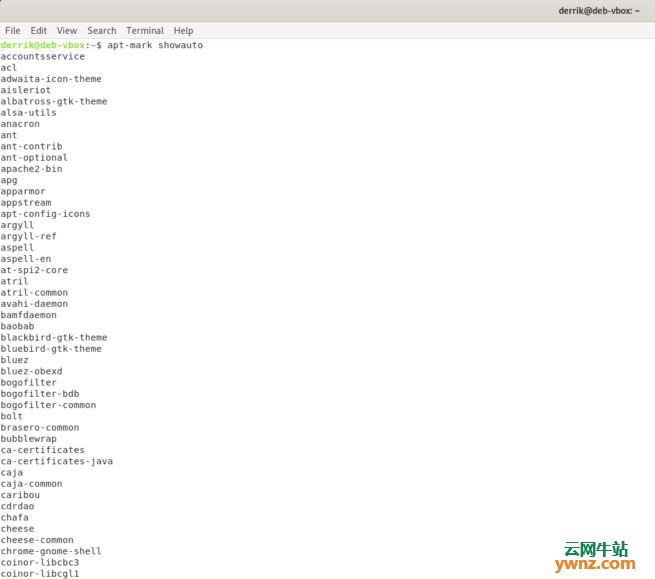This screenshot has height=579, width=655.
Task: Open the Search menu
Action: pyautogui.click(x=102, y=30)
